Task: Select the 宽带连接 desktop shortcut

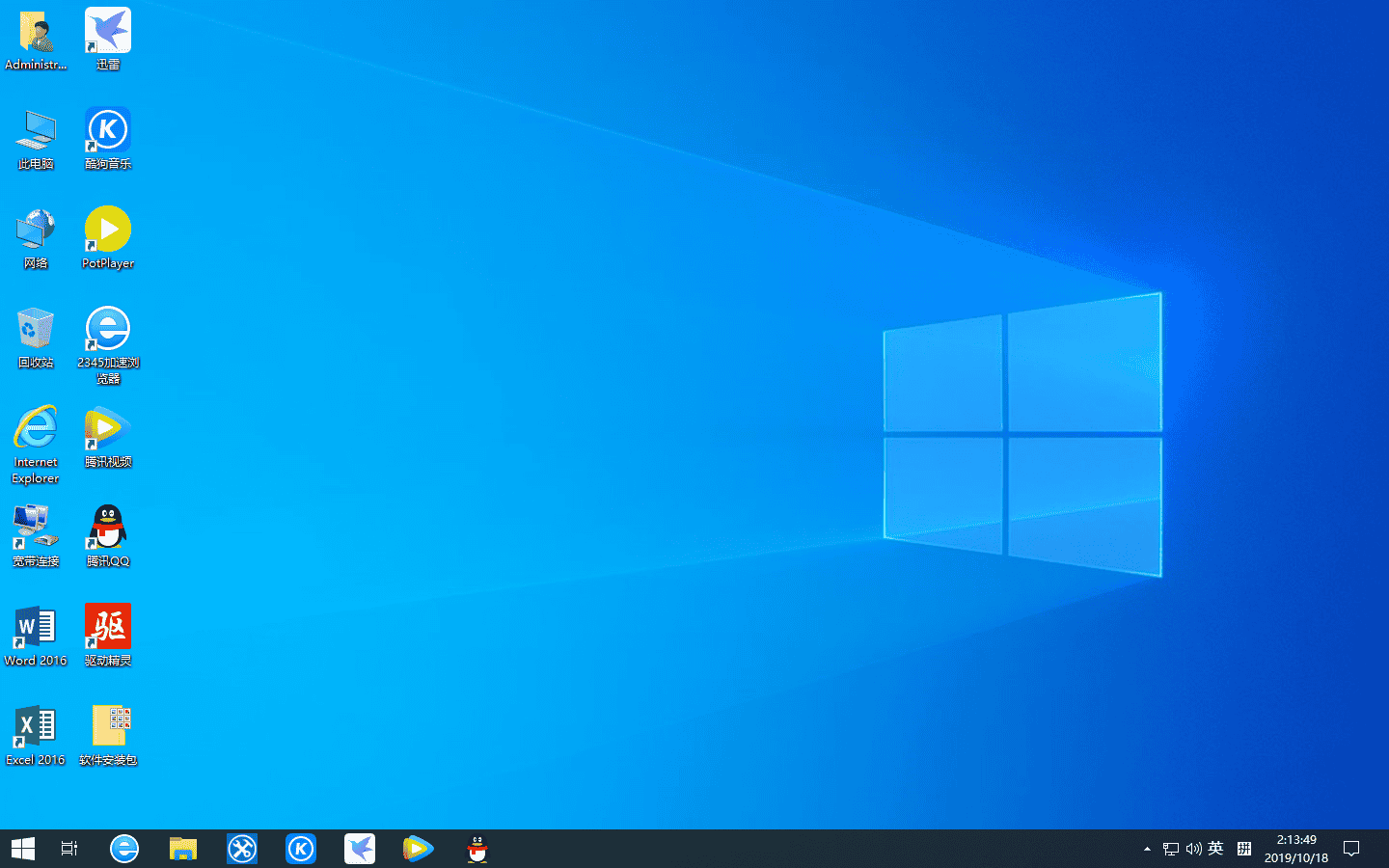Action: coord(36,537)
